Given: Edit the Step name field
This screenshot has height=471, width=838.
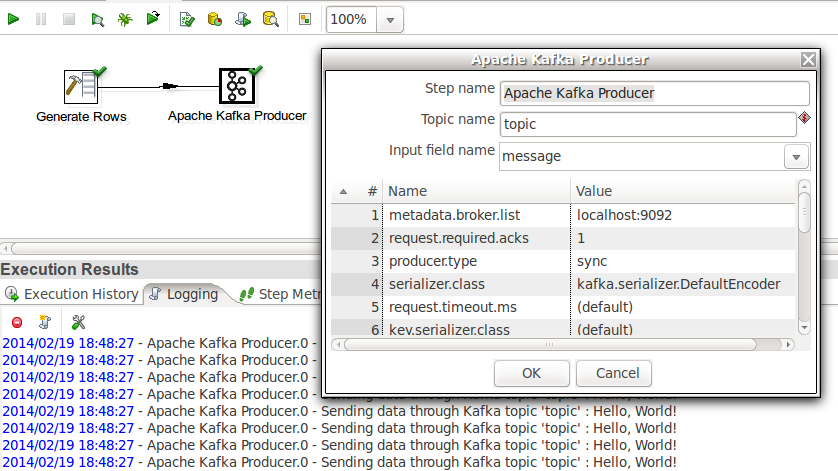Looking at the screenshot, I should coord(655,93).
